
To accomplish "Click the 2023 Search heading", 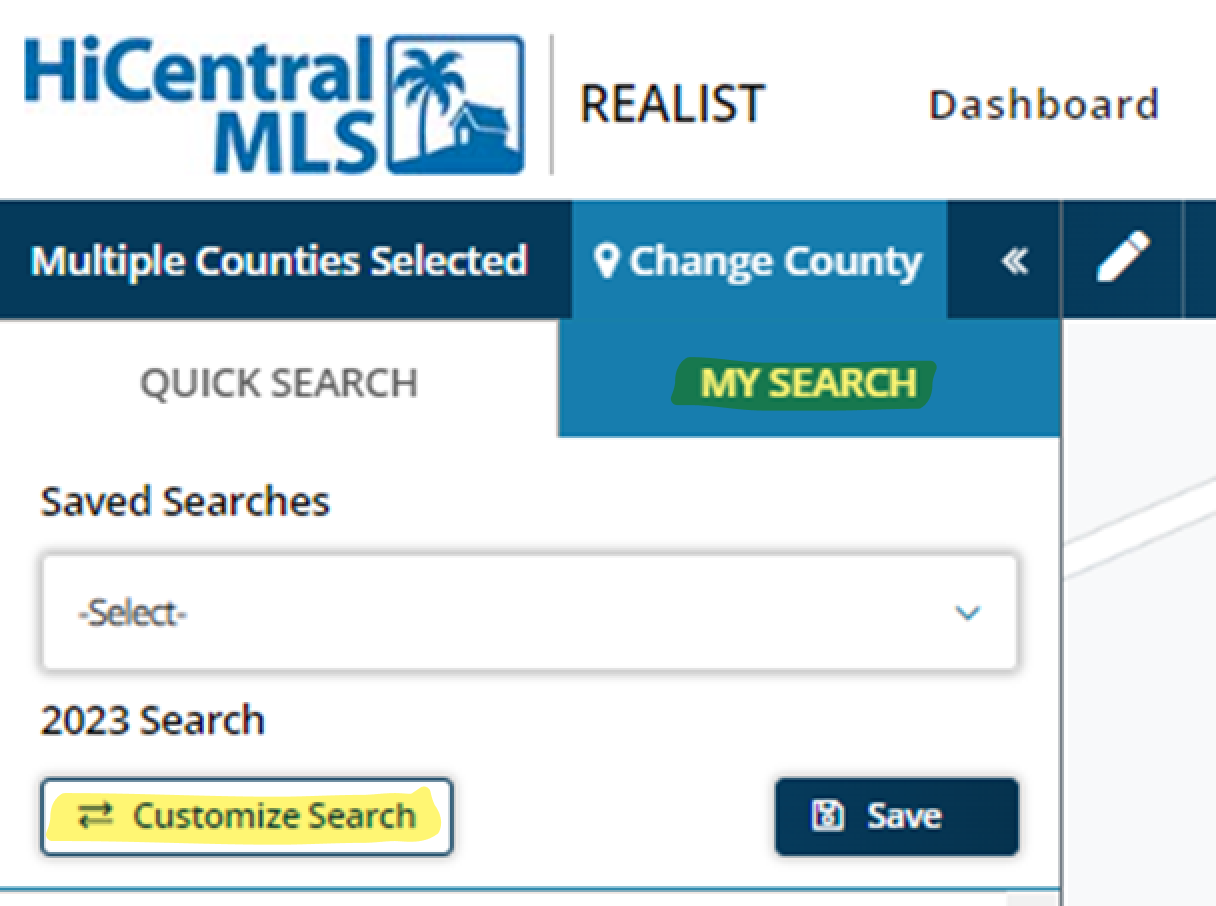I will 151,719.
